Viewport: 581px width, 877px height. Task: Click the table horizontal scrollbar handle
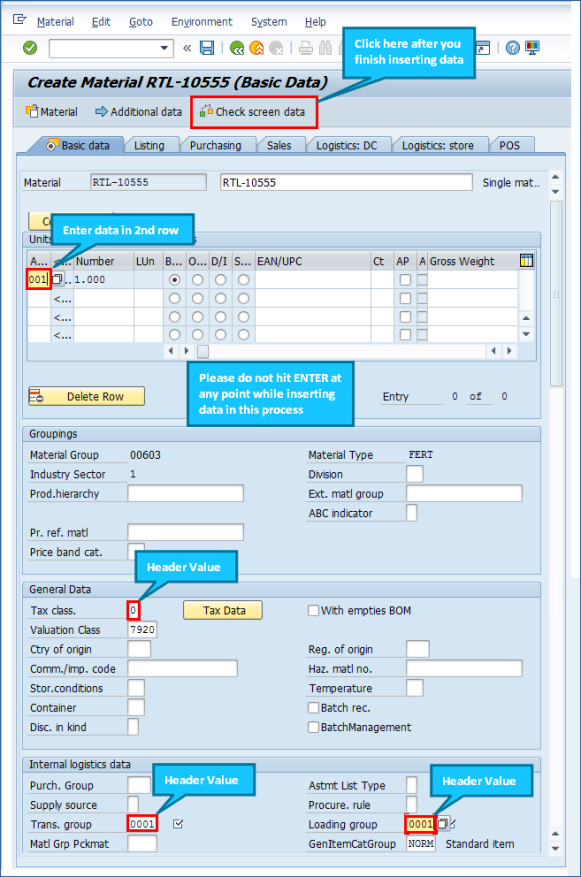203,351
